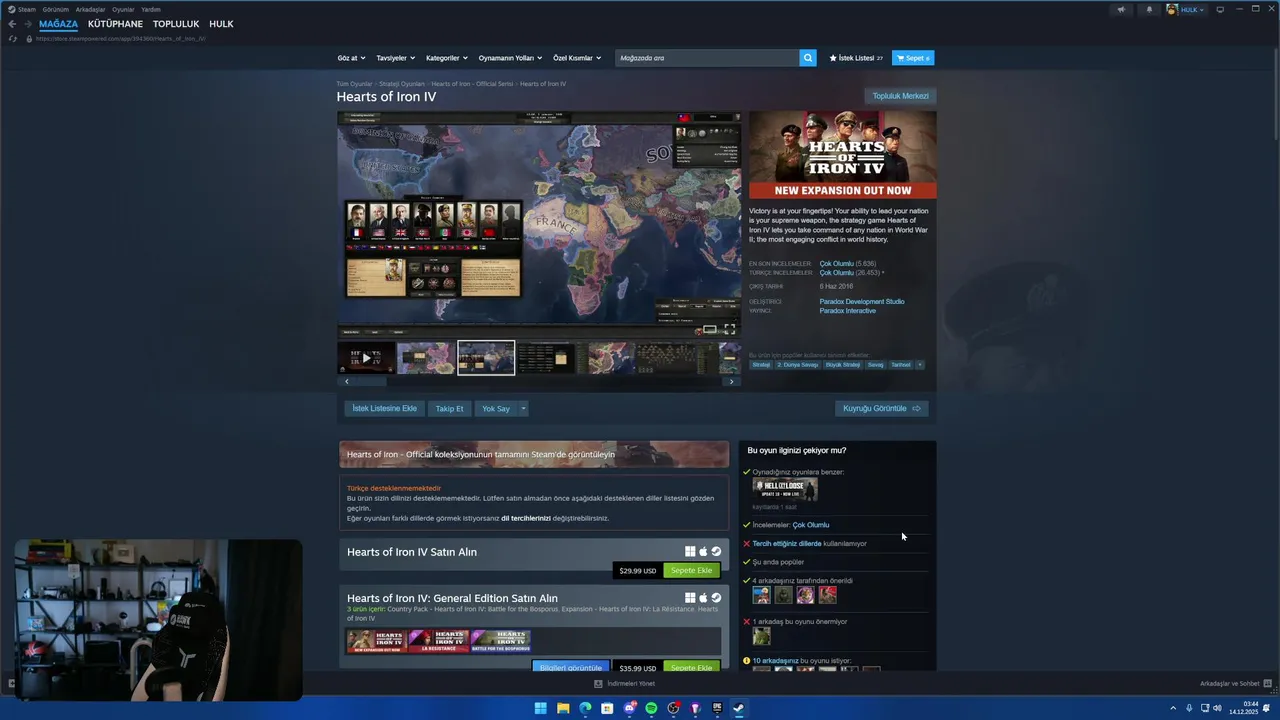Click the Steam taskbar icon
The image size is (1280, 720).
pyautogui.click(x=739, y=708)
